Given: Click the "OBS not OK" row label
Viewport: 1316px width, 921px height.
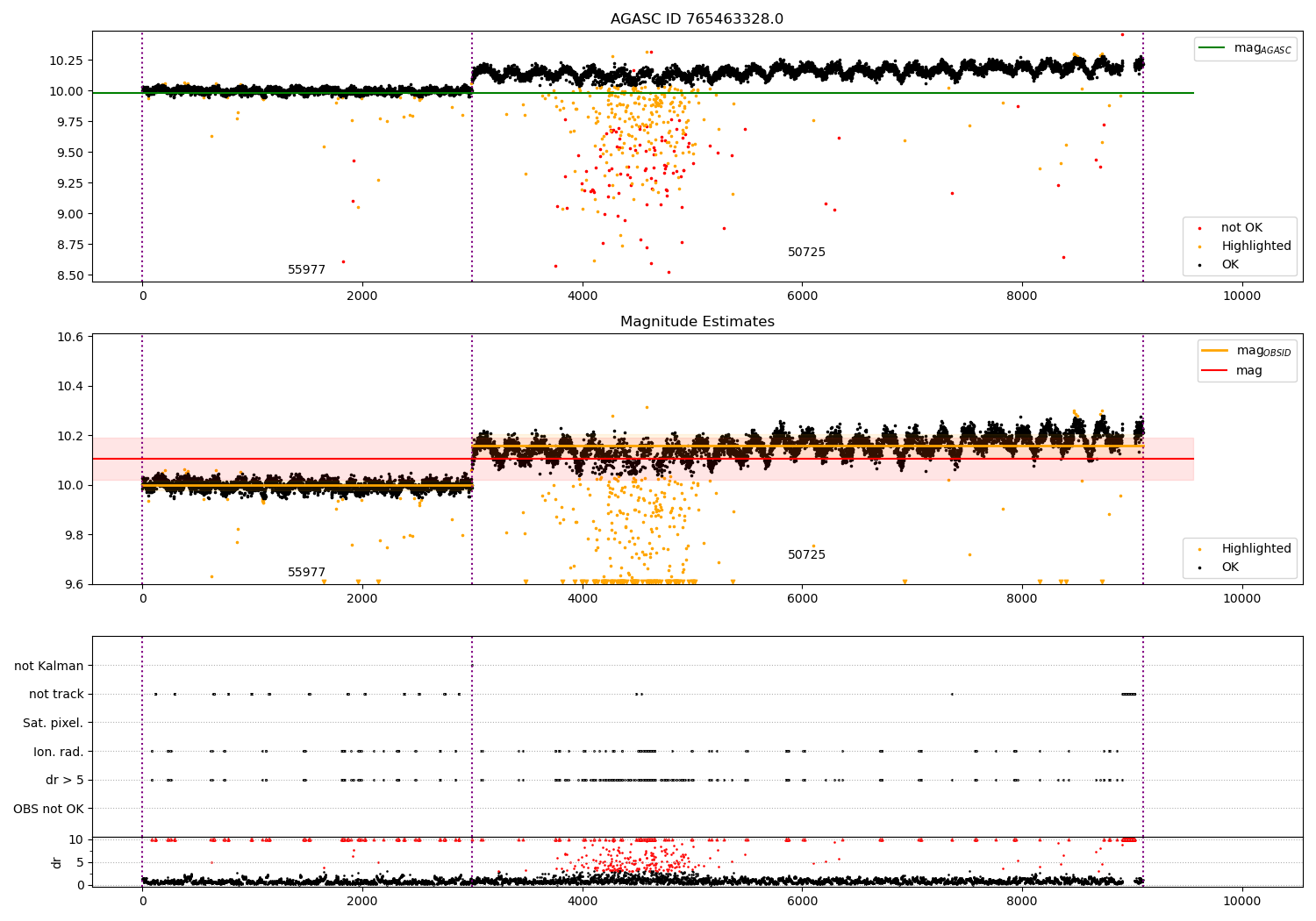Looking at the screenshot, I should click(x=48, y=809).
